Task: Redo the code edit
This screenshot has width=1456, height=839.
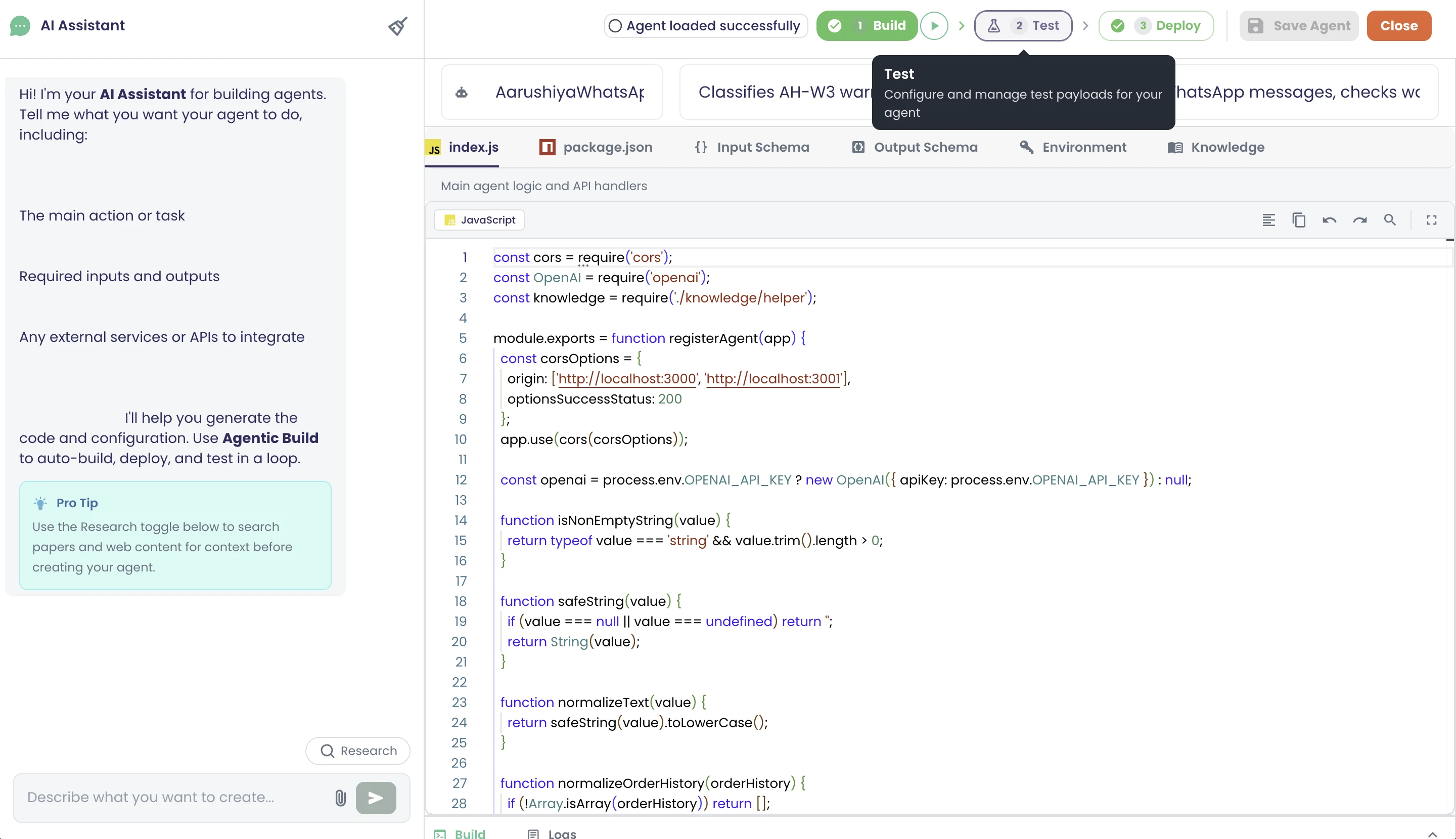Action: [x=1360, y=220]
